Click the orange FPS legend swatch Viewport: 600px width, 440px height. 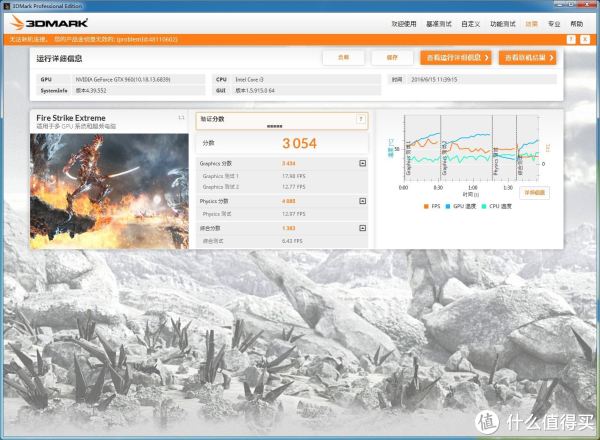click(x=426, y=206)
